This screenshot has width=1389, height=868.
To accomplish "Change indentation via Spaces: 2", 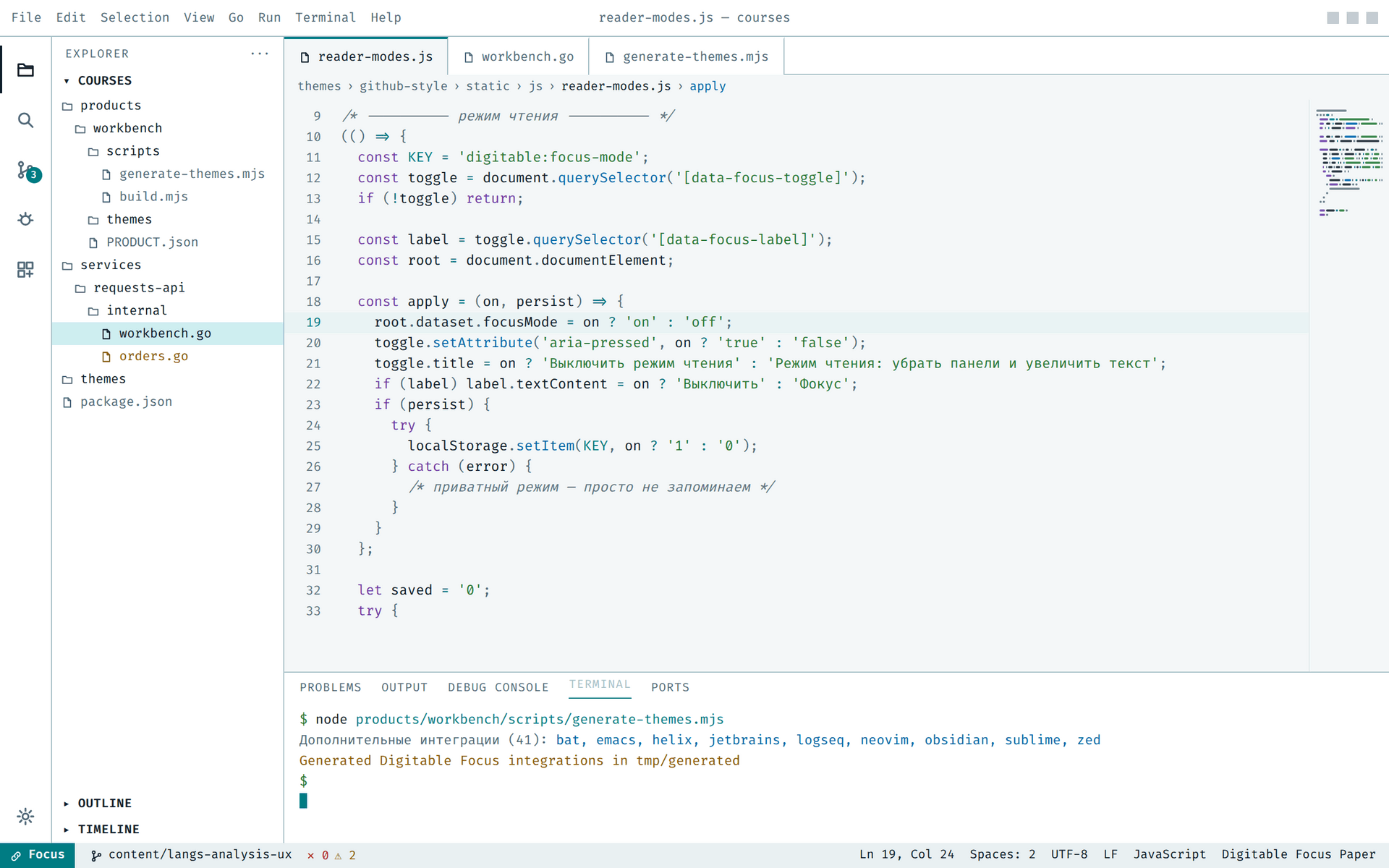I will pyautogui.click(x=1002, y=855).
